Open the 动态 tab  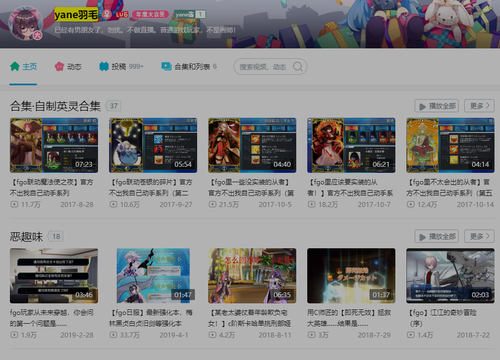[68, 67]
